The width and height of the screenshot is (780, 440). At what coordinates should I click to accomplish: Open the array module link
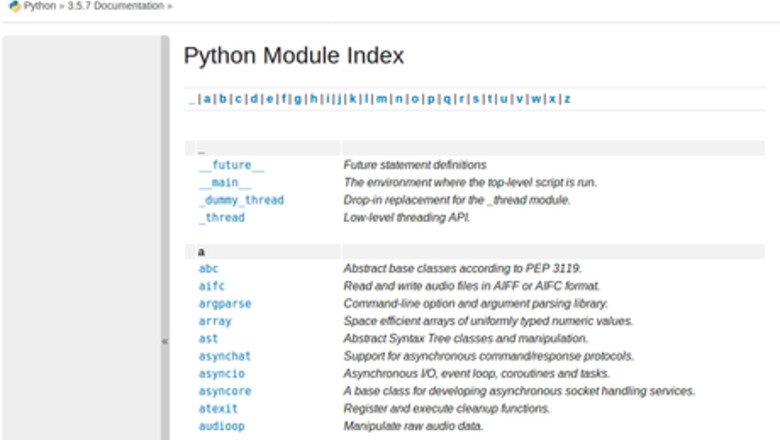coord(215,321)
